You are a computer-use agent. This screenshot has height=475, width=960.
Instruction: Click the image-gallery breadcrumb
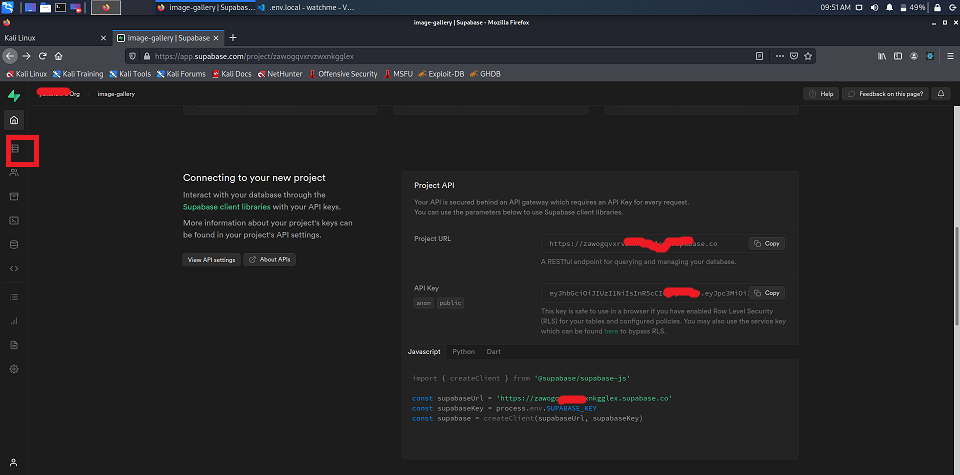point(116,94)
